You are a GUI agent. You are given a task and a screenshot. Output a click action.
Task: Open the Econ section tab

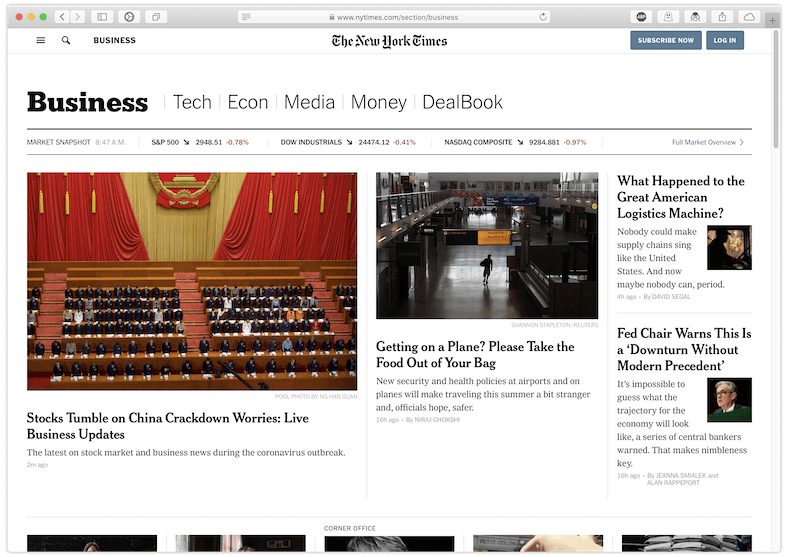coord(248,102)
